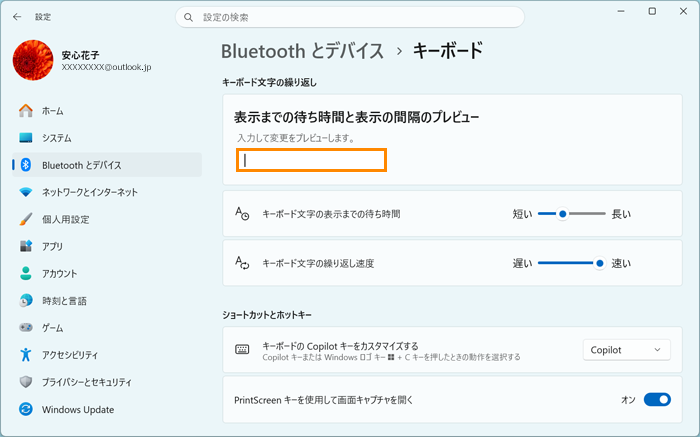Click the key repeat speed slider thumb

coord(600,263)
